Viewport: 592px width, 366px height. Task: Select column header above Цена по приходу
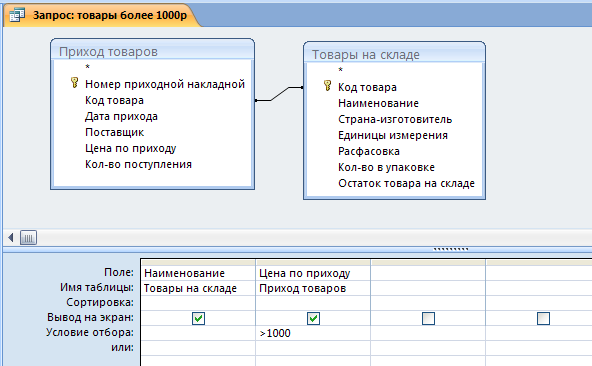[313, 262]
